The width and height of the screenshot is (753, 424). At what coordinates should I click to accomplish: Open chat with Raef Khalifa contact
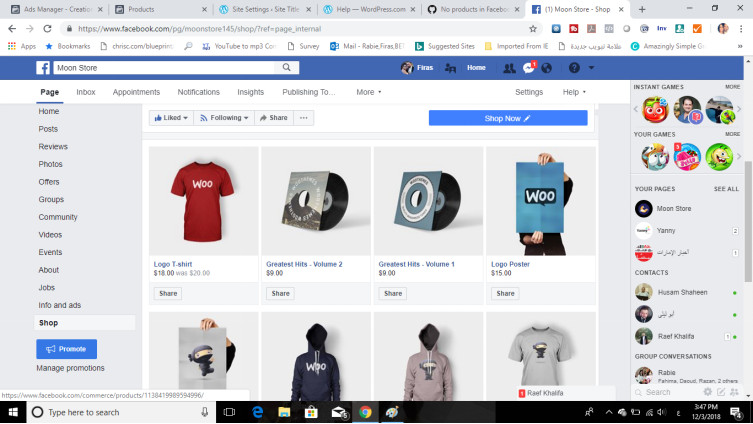pyautogui.click(x=676, y=336)
